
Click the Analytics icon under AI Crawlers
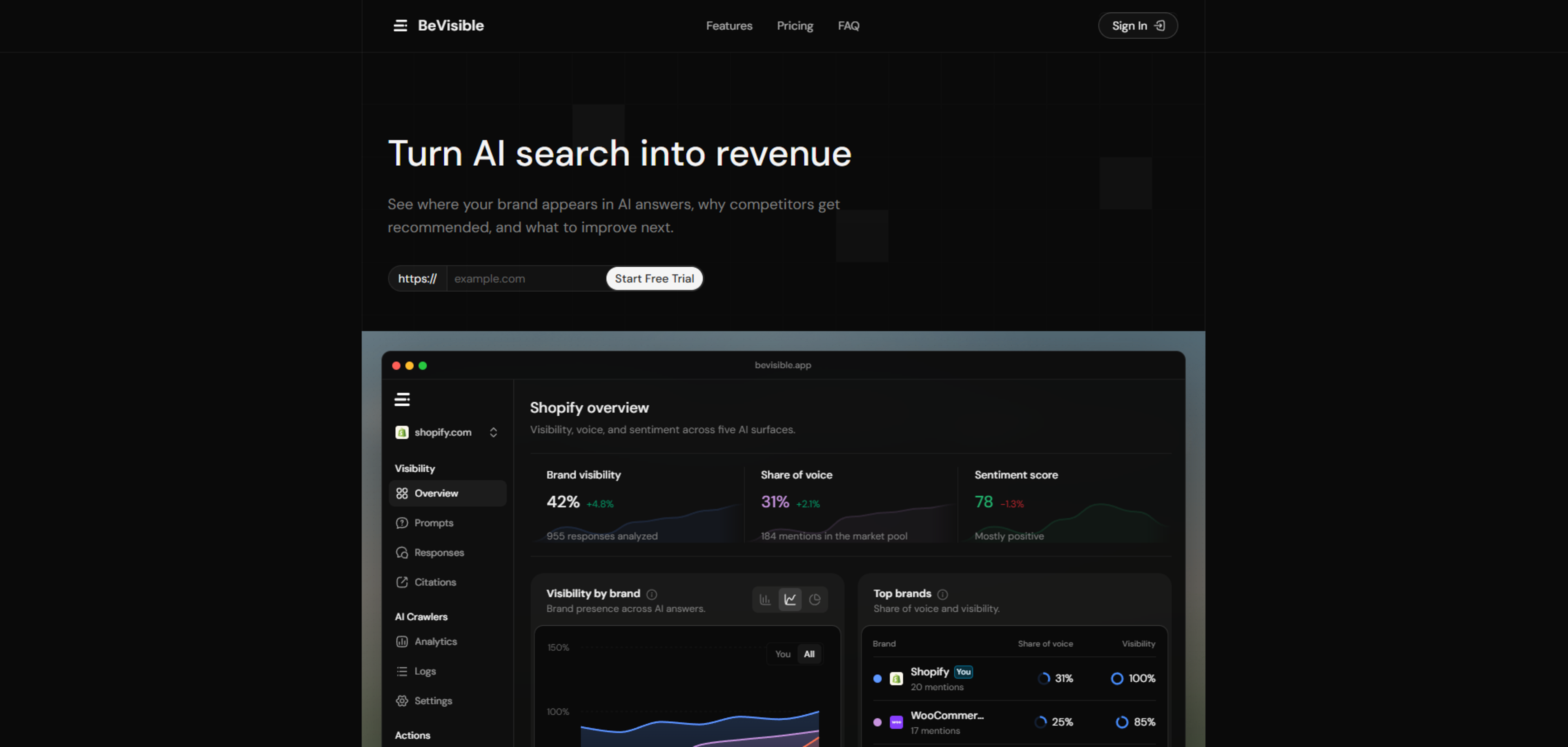click(402, 642)
